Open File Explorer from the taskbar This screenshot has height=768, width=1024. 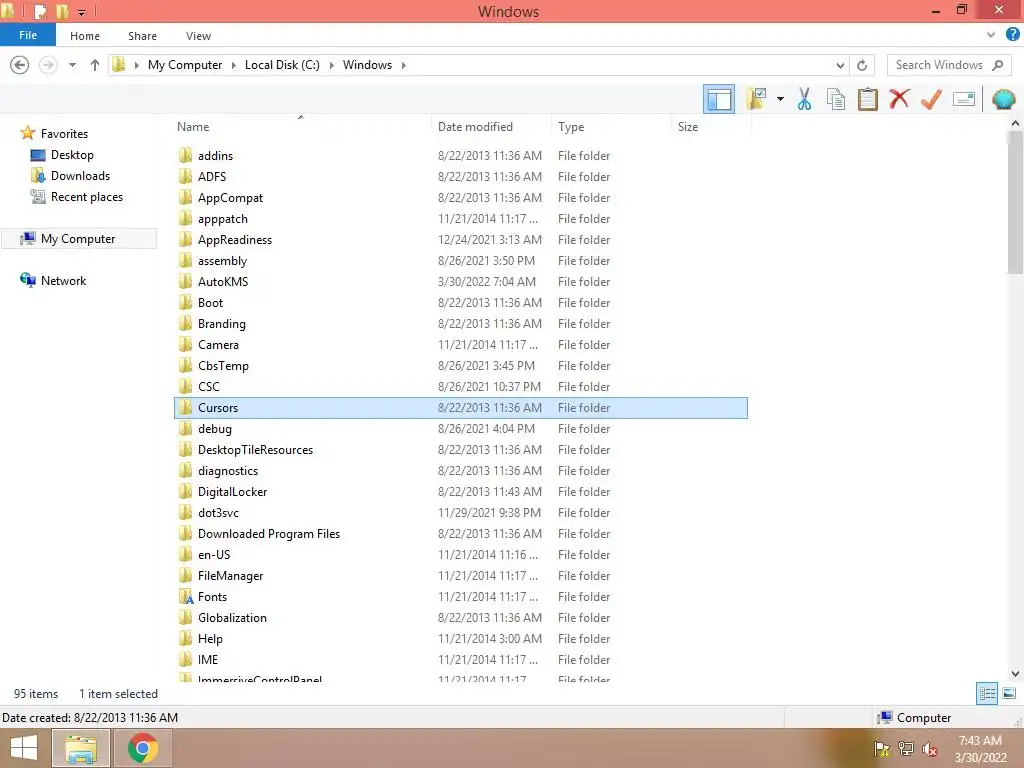click(80, 748)
